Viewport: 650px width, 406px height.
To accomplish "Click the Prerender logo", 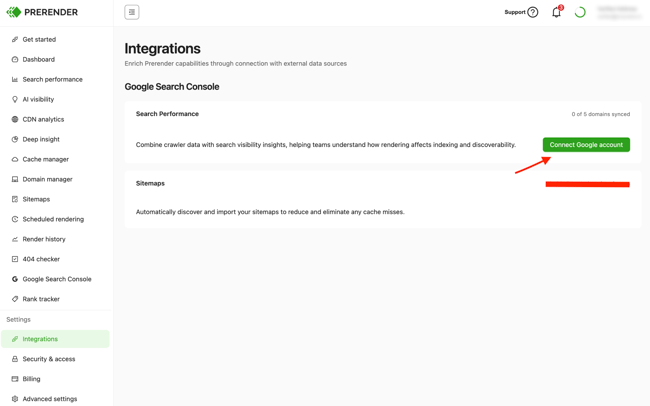I will point(42,12).
